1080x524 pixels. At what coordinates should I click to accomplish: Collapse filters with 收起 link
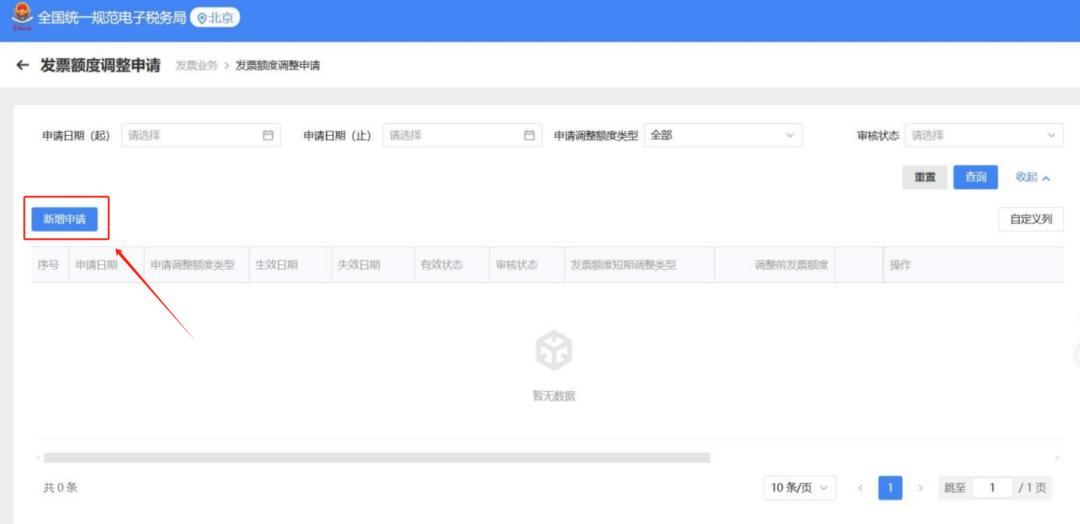[1032, 177]
